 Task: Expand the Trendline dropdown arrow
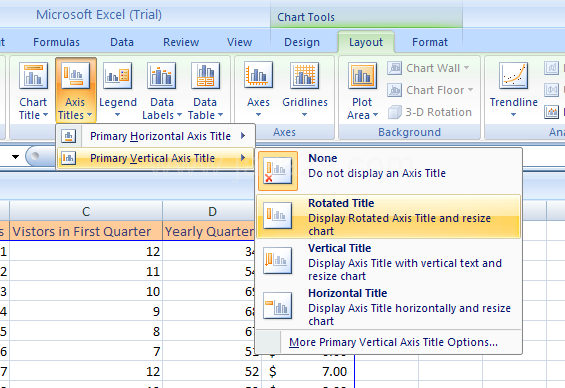513,115
